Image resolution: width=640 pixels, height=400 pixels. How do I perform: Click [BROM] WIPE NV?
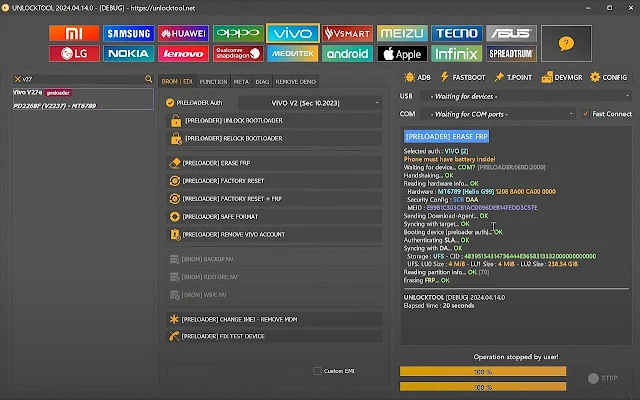tap(274, 295)
